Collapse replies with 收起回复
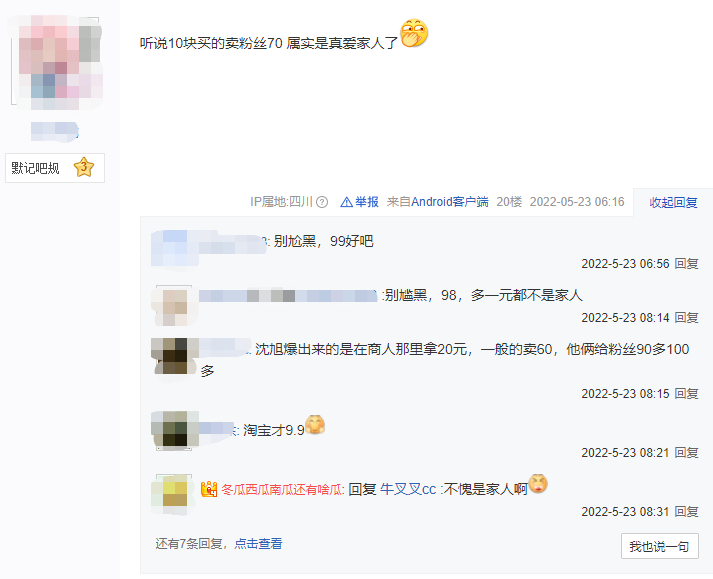The width and height of the screenshot is (713, 579). [673, 202]
